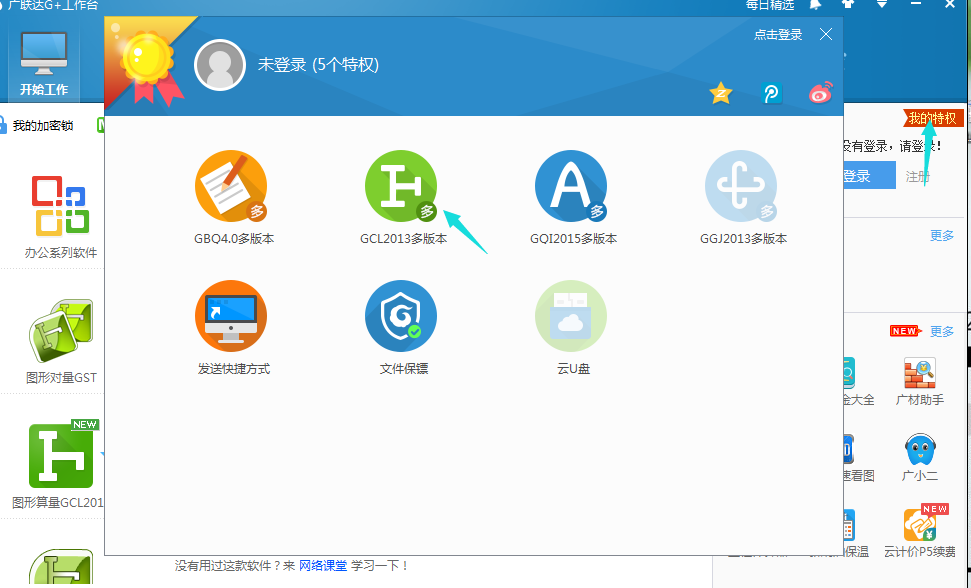Click the bell notification icon
The height and width of the screenshot is (588, 971).
(816, 4)
